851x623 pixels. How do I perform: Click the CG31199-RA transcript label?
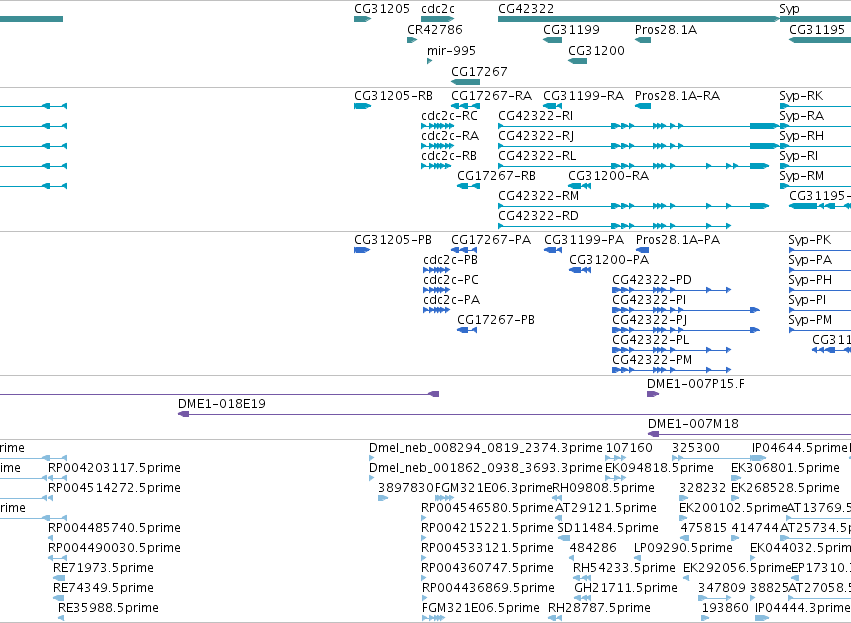pos(583,96)
